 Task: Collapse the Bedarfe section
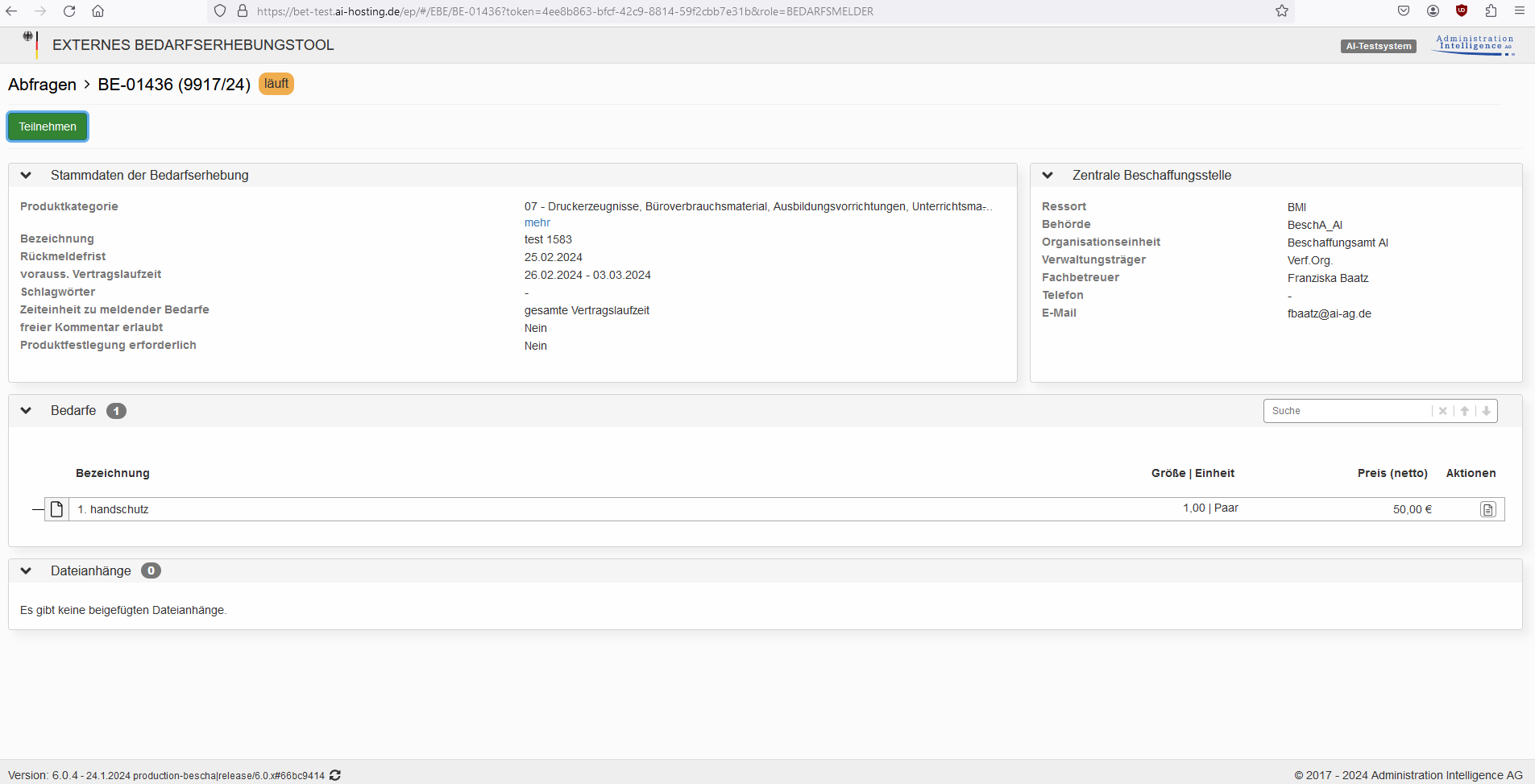(26, 410)
